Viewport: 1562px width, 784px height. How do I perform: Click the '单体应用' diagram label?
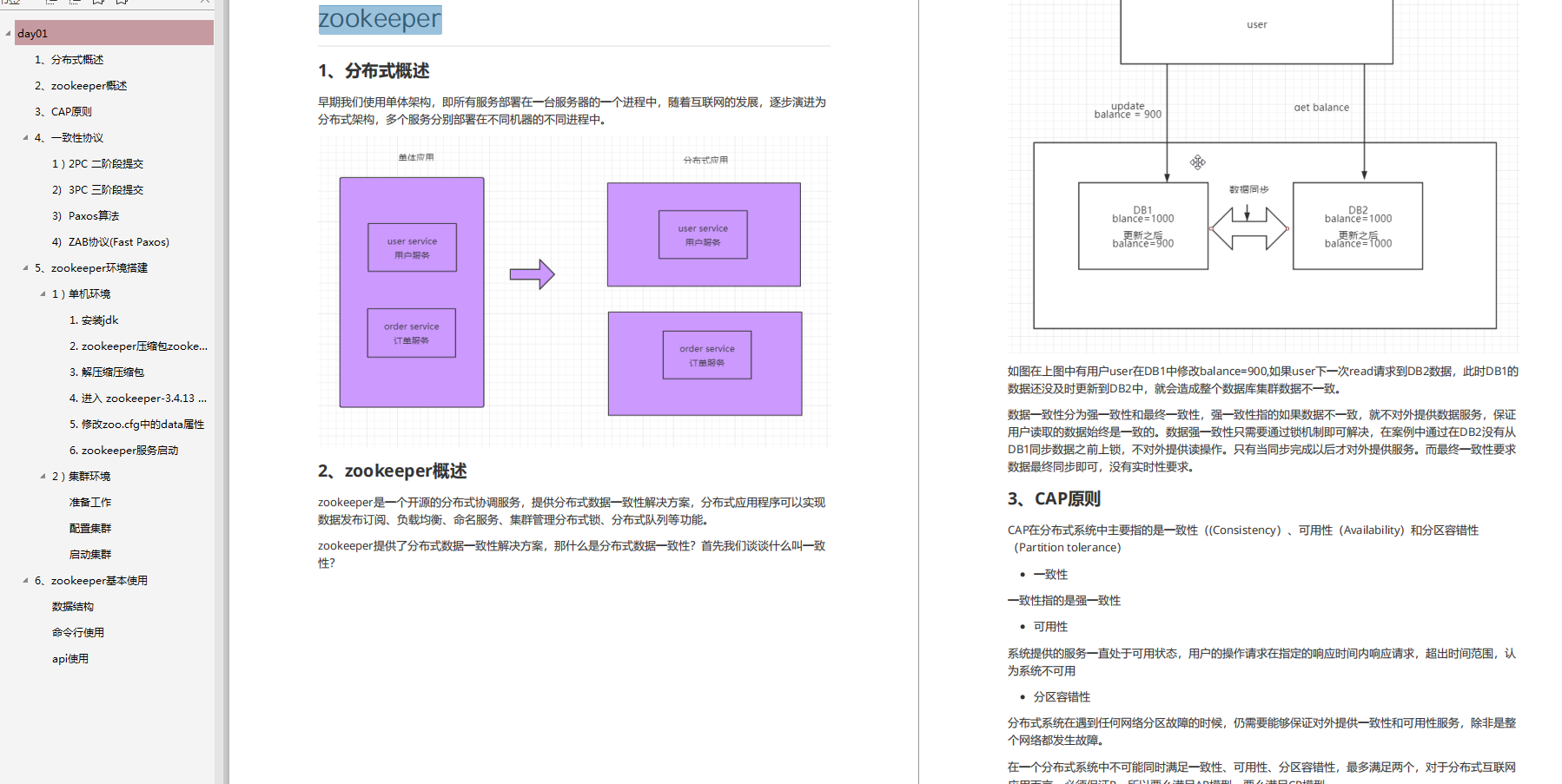tap(416, 158)
